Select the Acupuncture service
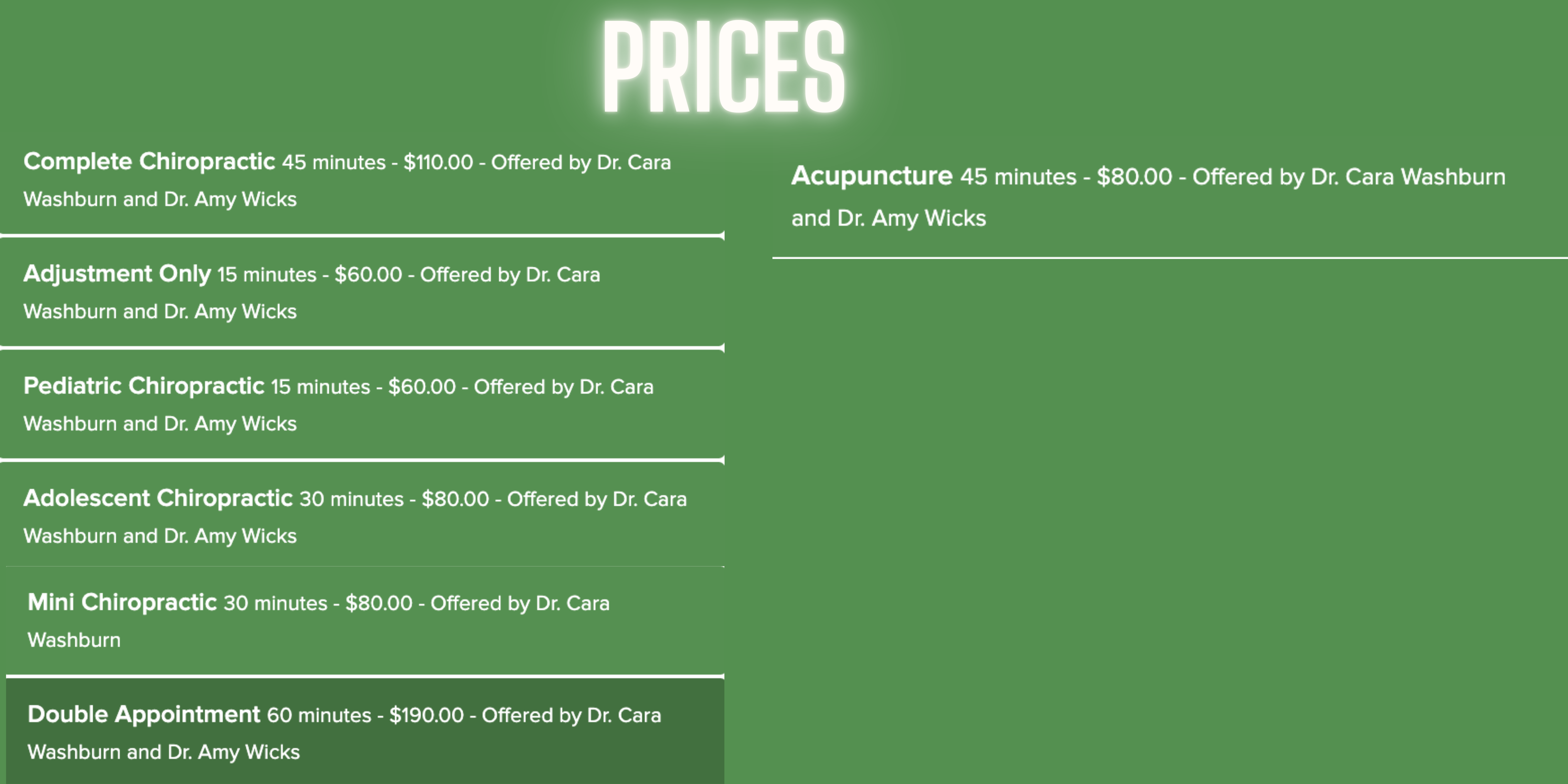This screenshot has width=1568, height=784. pyautogui.click(x=1170, y=197)
